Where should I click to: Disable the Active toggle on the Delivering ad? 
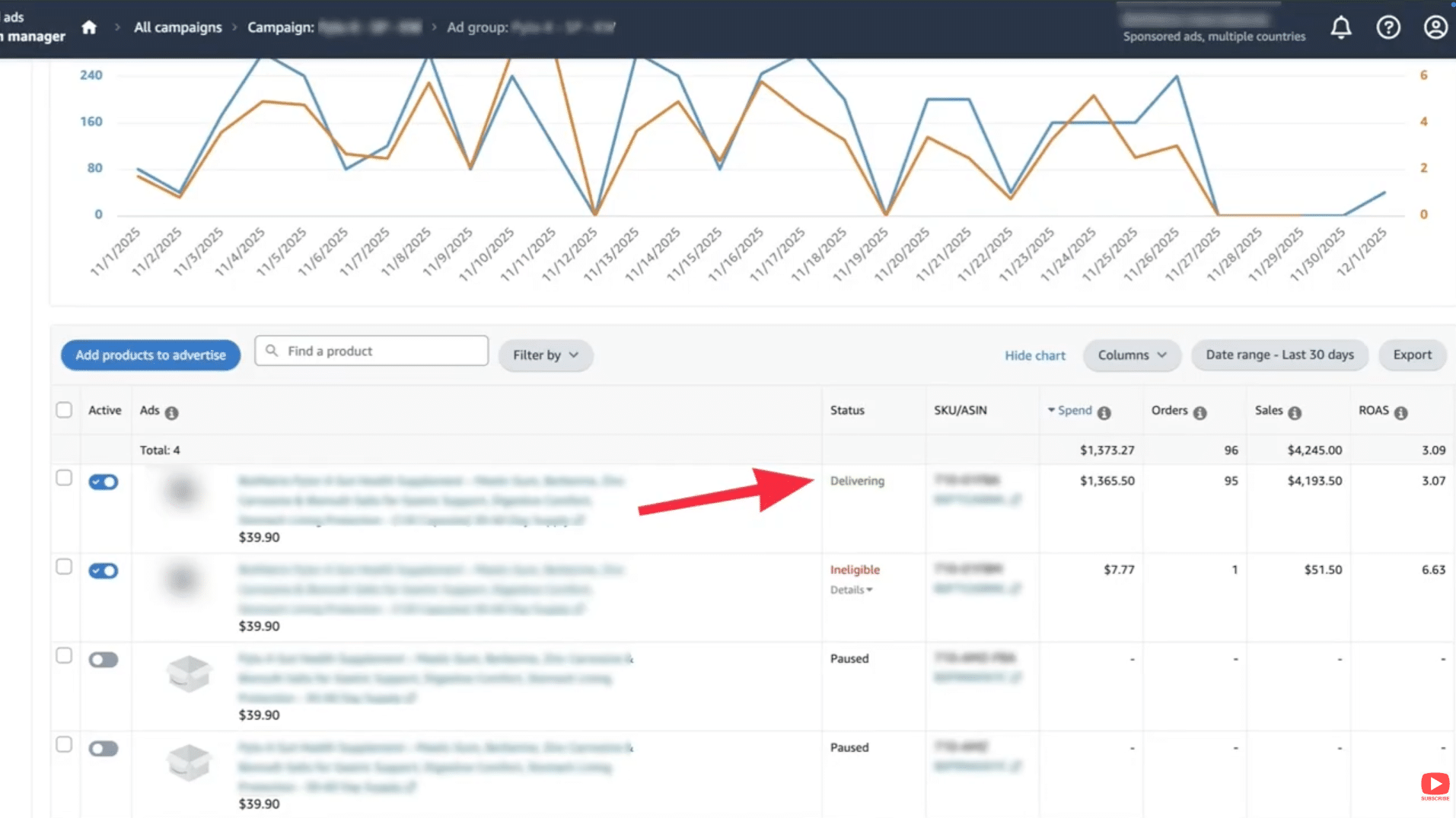104,482
